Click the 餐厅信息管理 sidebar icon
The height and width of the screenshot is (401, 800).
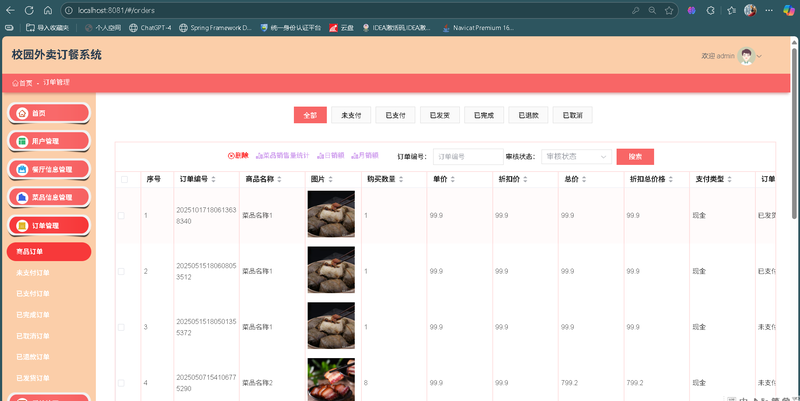click(x=22, y=169)
